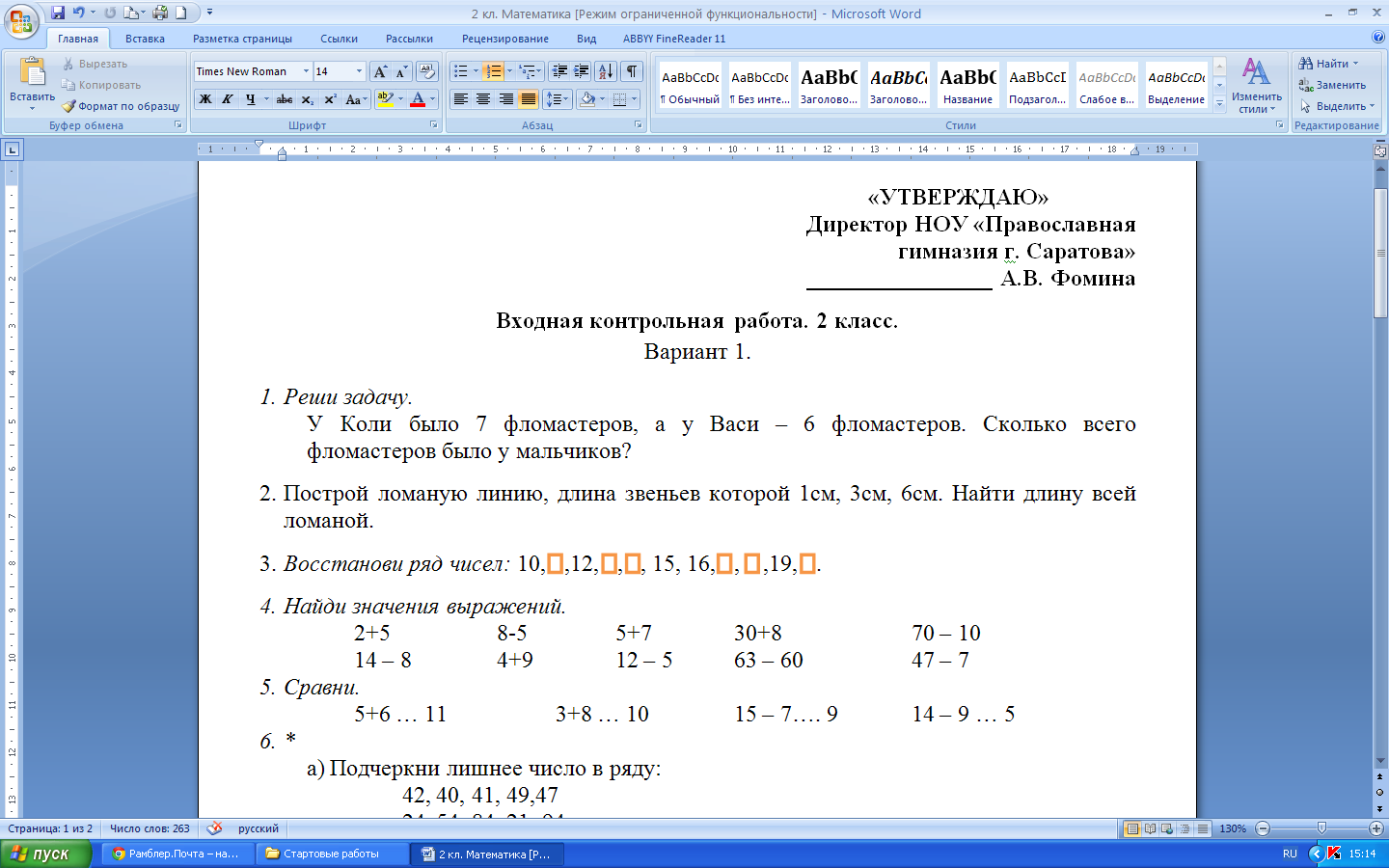1389x868 pixels.
Task: Open the Ссылки tab
Action: pyautogui.click(x=339, y=39)
